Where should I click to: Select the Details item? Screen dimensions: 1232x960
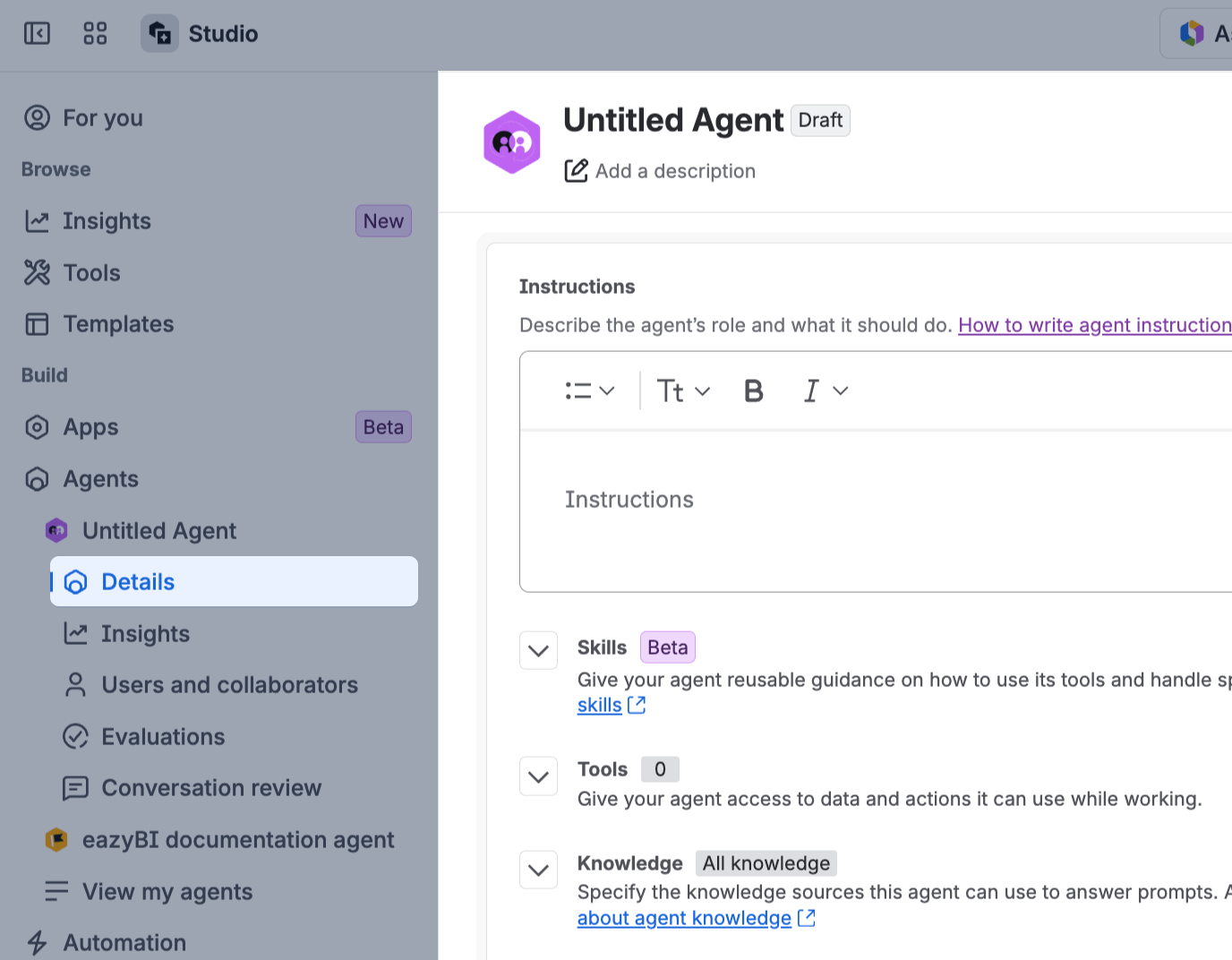(x=235, y=582)
